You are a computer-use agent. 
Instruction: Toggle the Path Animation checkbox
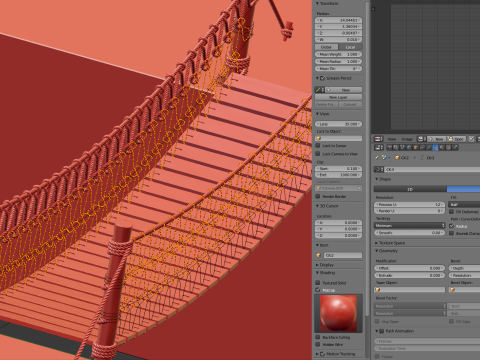pos(382,331)
